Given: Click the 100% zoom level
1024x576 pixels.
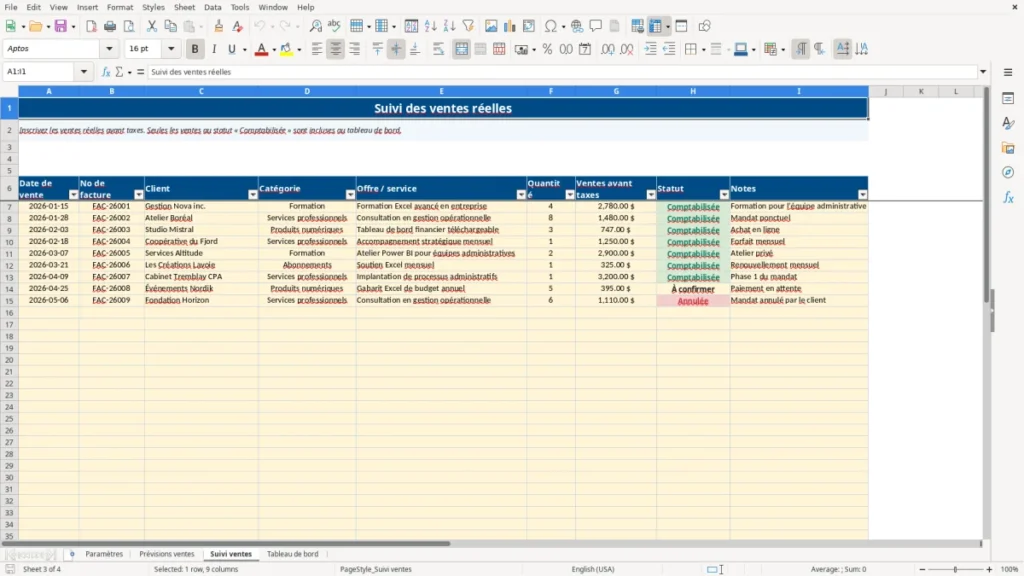Looking at the screenshot, I should pos(1010,569).
